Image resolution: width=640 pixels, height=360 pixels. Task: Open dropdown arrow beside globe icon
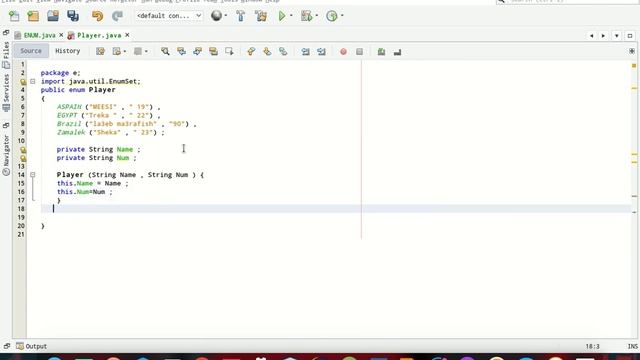(226, 16)
